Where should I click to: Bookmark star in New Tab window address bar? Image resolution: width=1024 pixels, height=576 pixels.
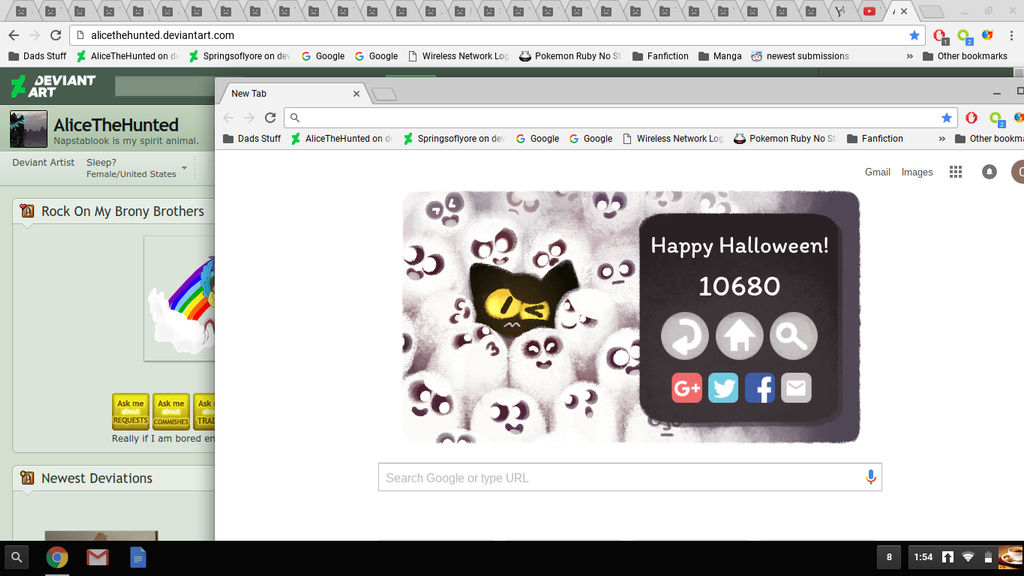[946, 118]
